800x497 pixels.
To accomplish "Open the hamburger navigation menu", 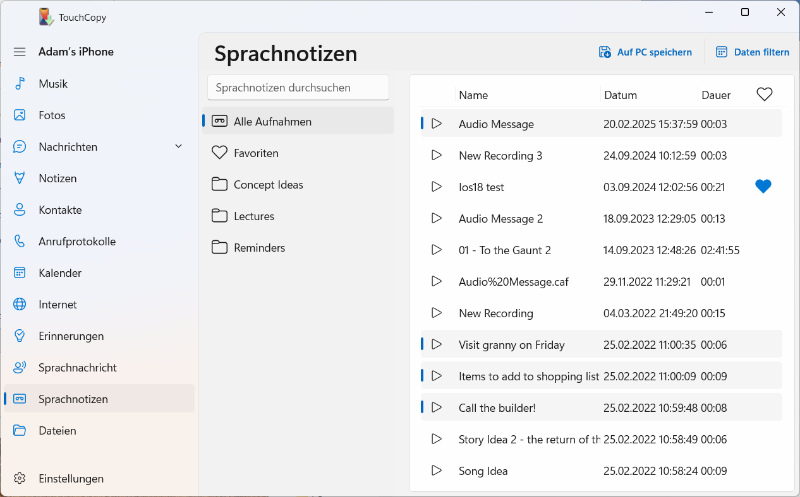I will pyautogui.click(x=19, y=52).
